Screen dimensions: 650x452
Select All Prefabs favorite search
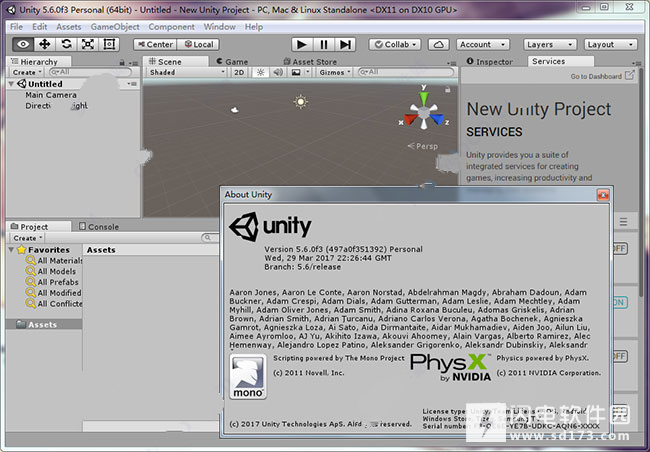click(x=52, y=282)
